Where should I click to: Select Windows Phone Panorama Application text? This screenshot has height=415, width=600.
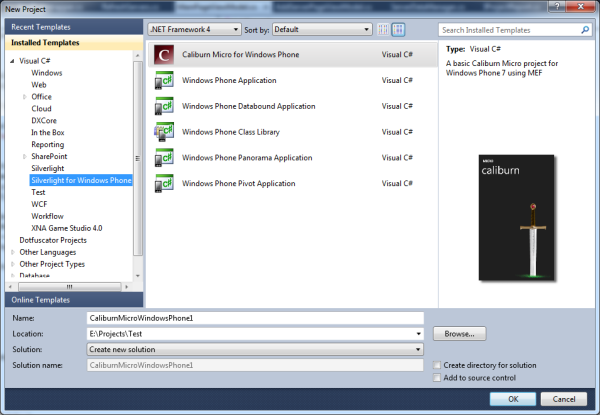247,158
